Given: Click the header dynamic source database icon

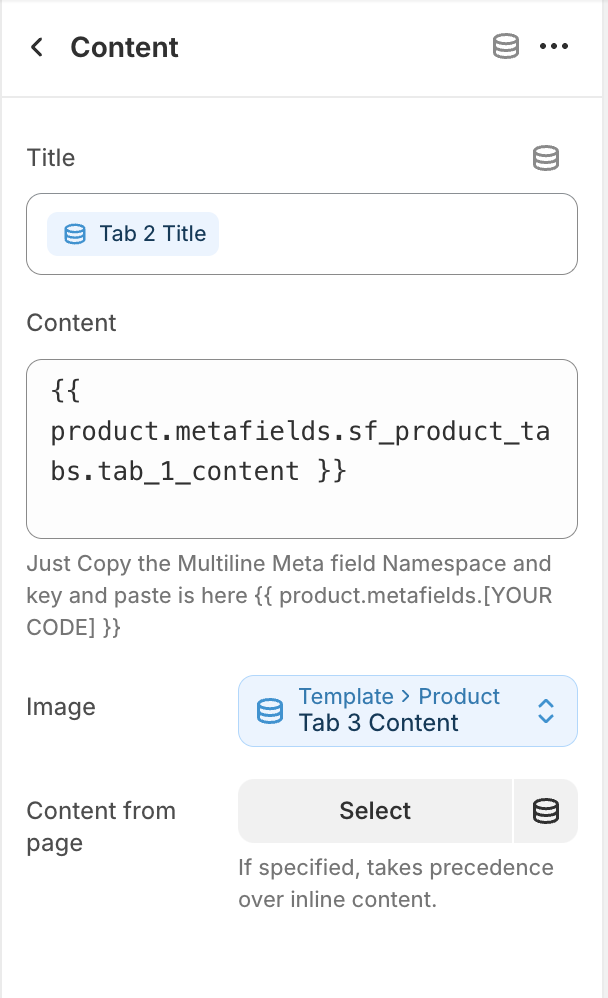Looking at the screenshot, I should [506, 47].
